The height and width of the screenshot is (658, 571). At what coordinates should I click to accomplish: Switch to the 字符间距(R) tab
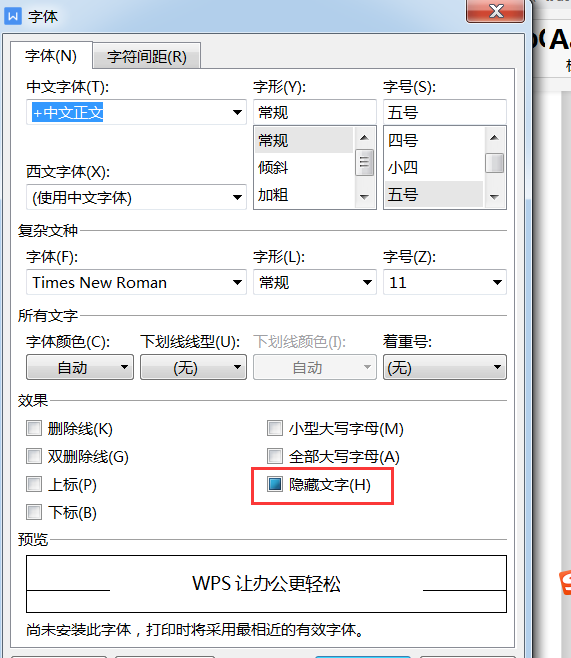[x=146, y=57]
